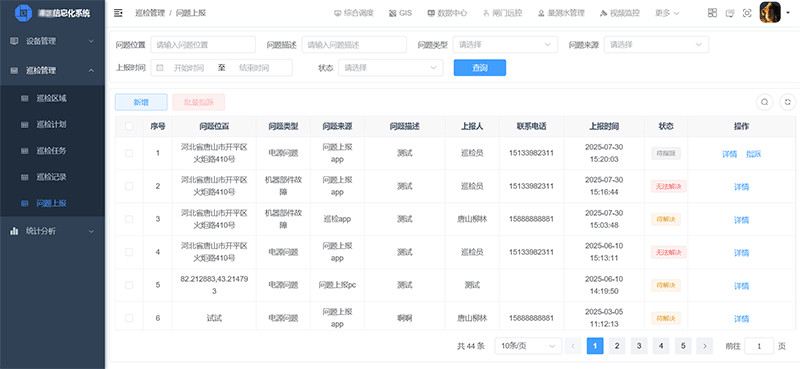800x369 pixels.
Task: Check the checkbox for row 5
Action: pyautogui.click(x=129, y=285)
